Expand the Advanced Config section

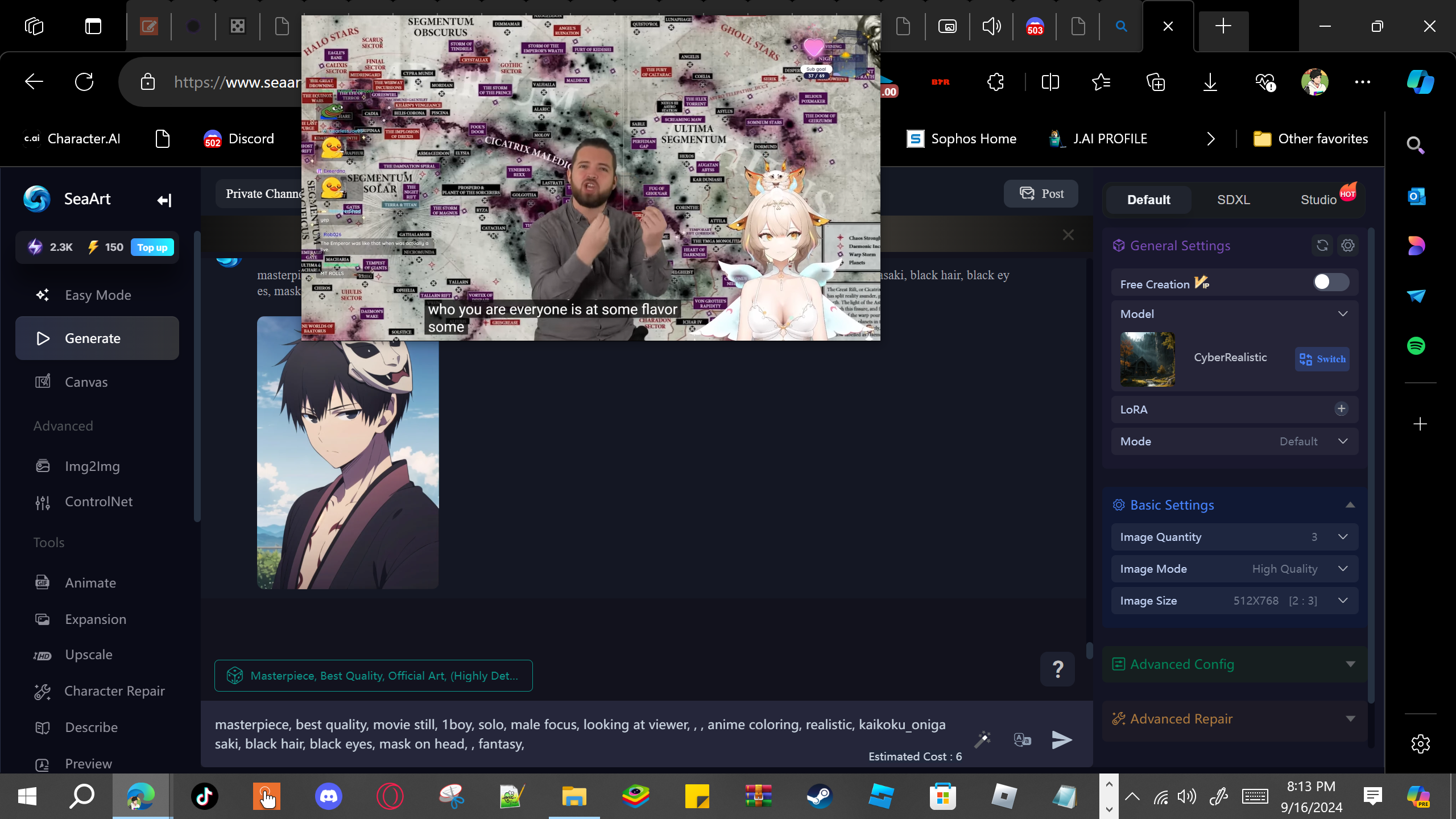click(x=1350, y=664)
